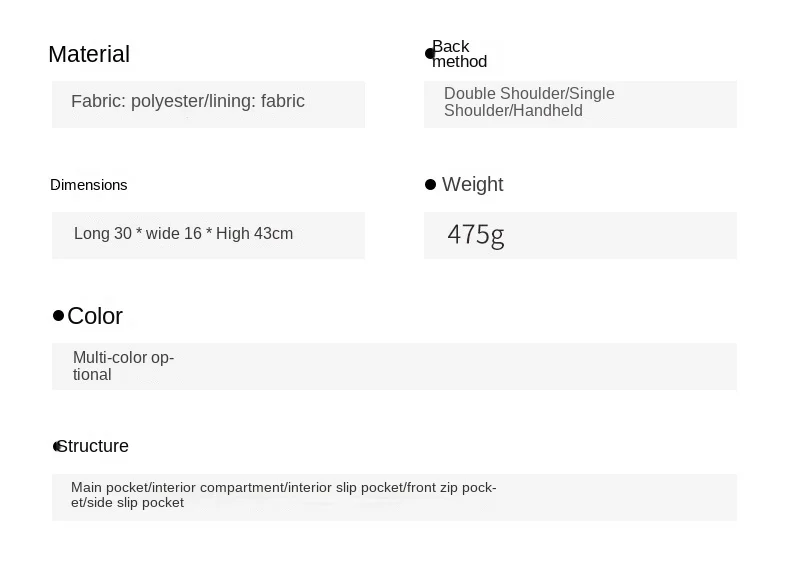This screenshot has width=790, height=587.
Task: Select the Weight heading label
Action: [x=473, y=184]
